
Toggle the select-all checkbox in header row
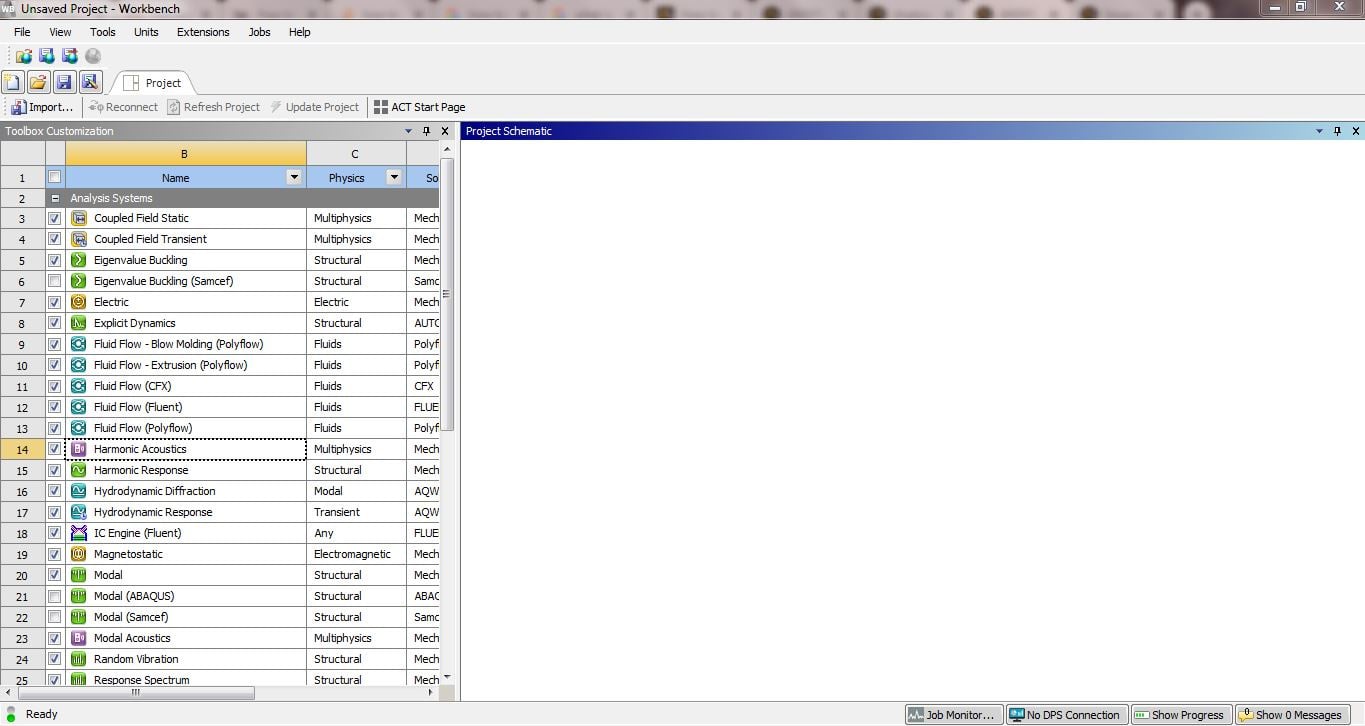pos(55,177)
